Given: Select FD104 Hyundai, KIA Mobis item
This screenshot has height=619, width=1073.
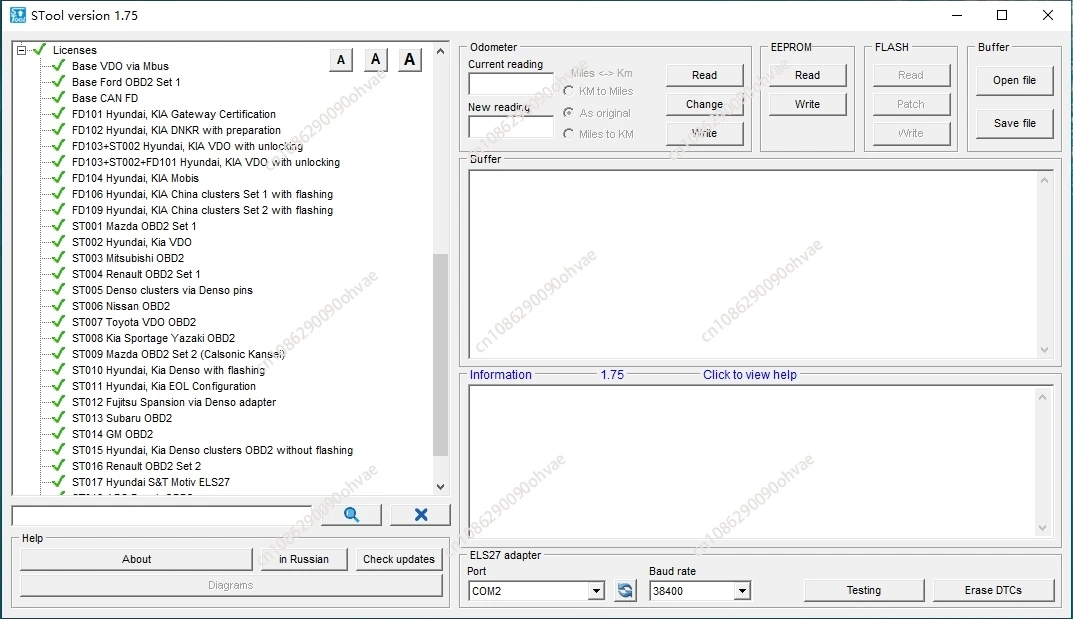Looking at the screenshot, I should point(135,178).
